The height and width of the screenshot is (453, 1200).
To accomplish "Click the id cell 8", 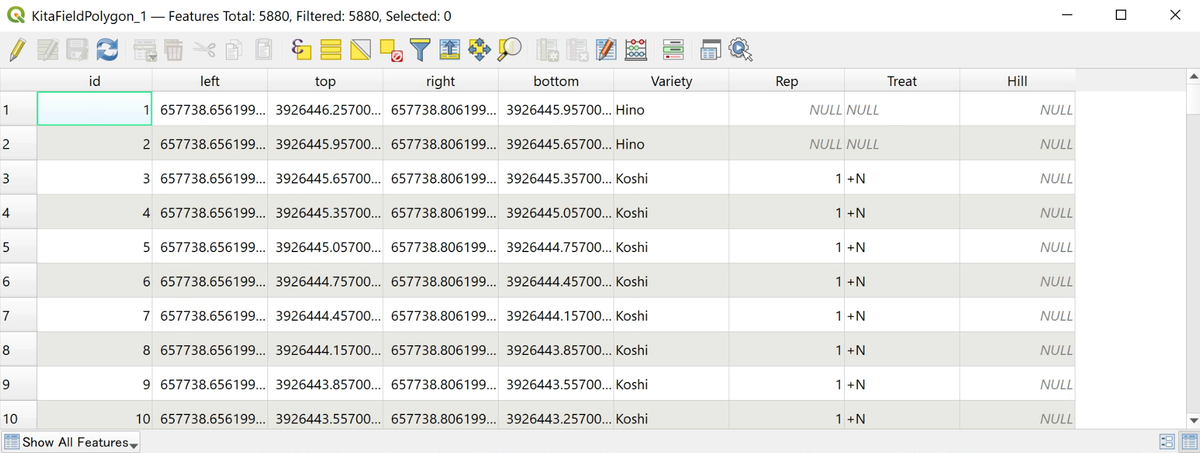I will [94, 350].
